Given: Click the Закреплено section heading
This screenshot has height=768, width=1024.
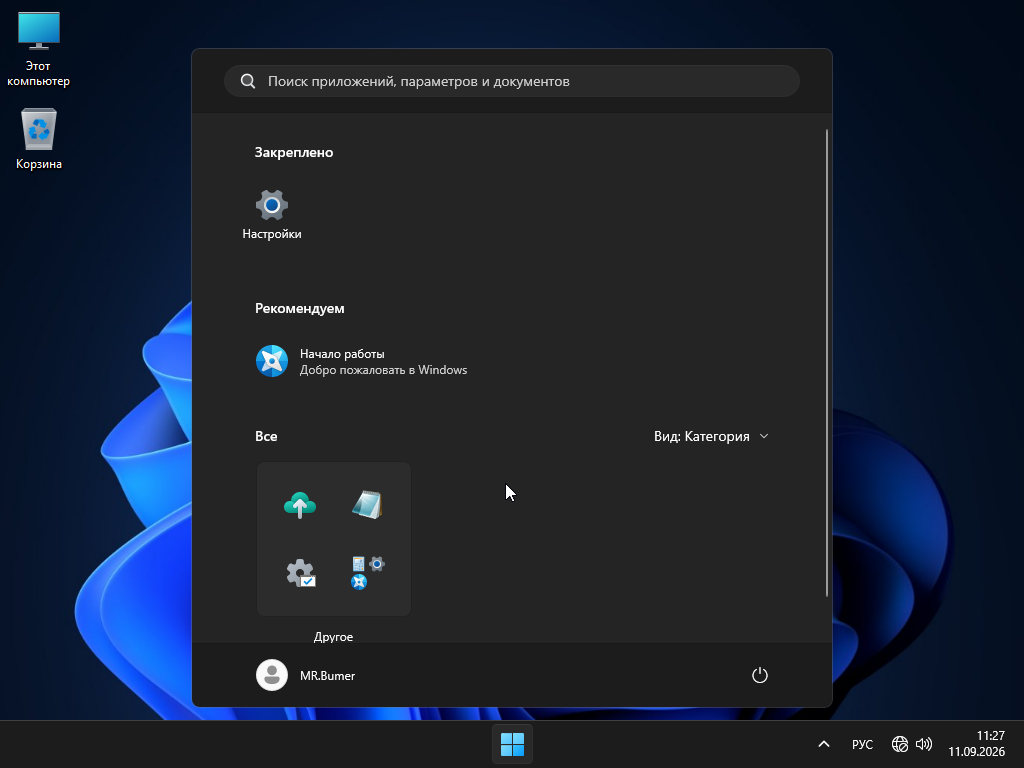Looking at the screenshot, I should tap(294, 152).
